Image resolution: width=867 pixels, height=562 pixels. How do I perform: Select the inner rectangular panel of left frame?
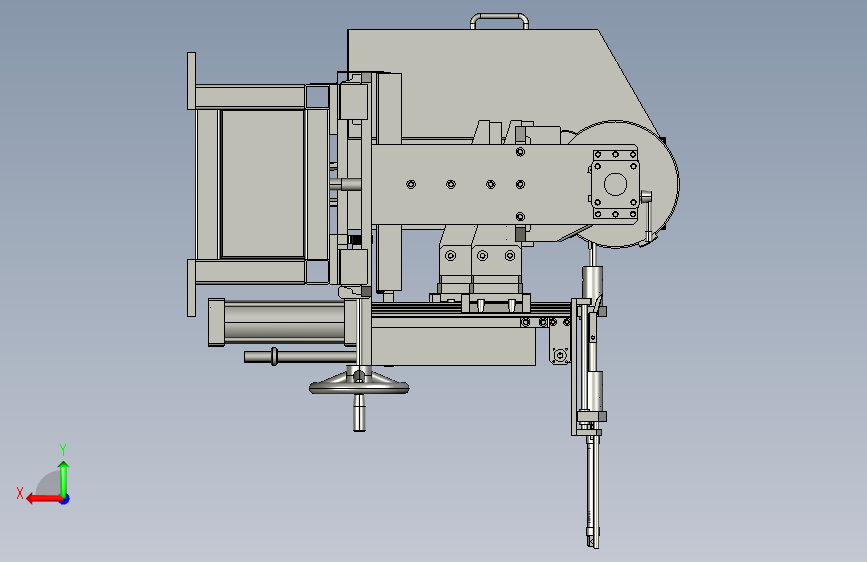263,183
